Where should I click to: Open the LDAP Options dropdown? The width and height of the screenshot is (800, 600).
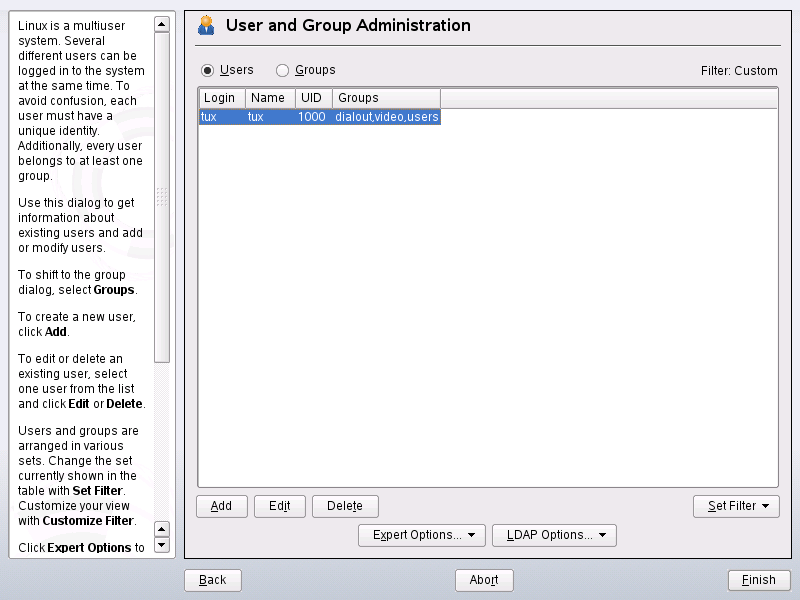pos(554,535)
